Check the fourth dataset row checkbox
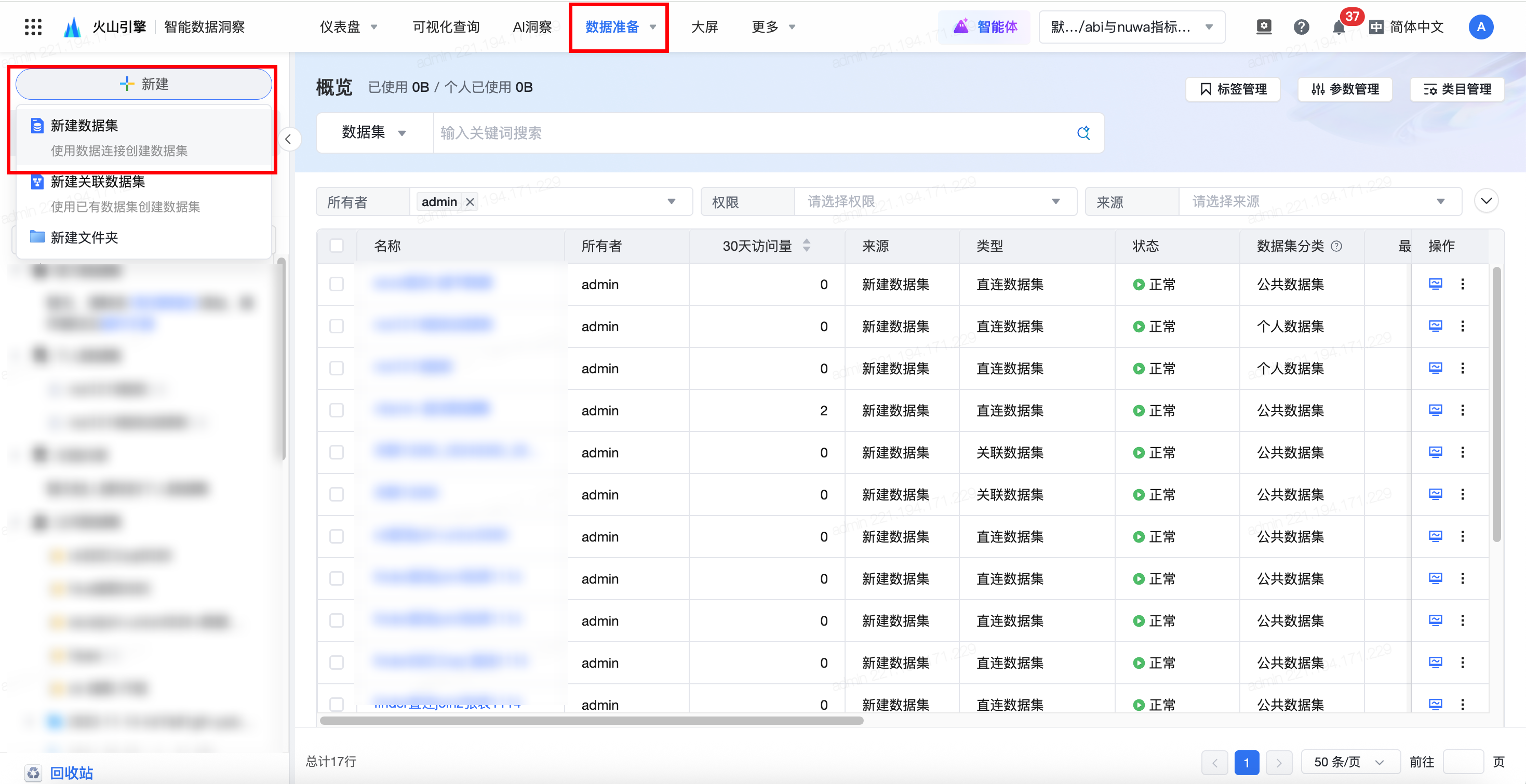 (x=337, y=410)
